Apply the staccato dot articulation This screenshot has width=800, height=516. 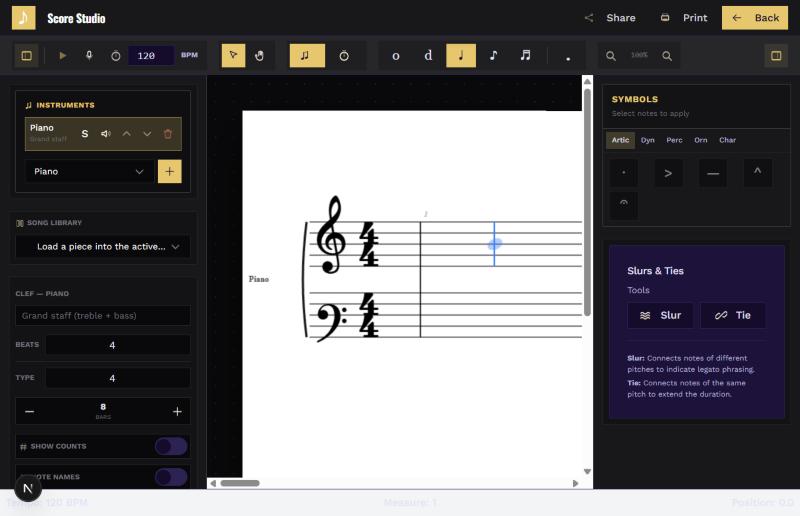point(623,173)
